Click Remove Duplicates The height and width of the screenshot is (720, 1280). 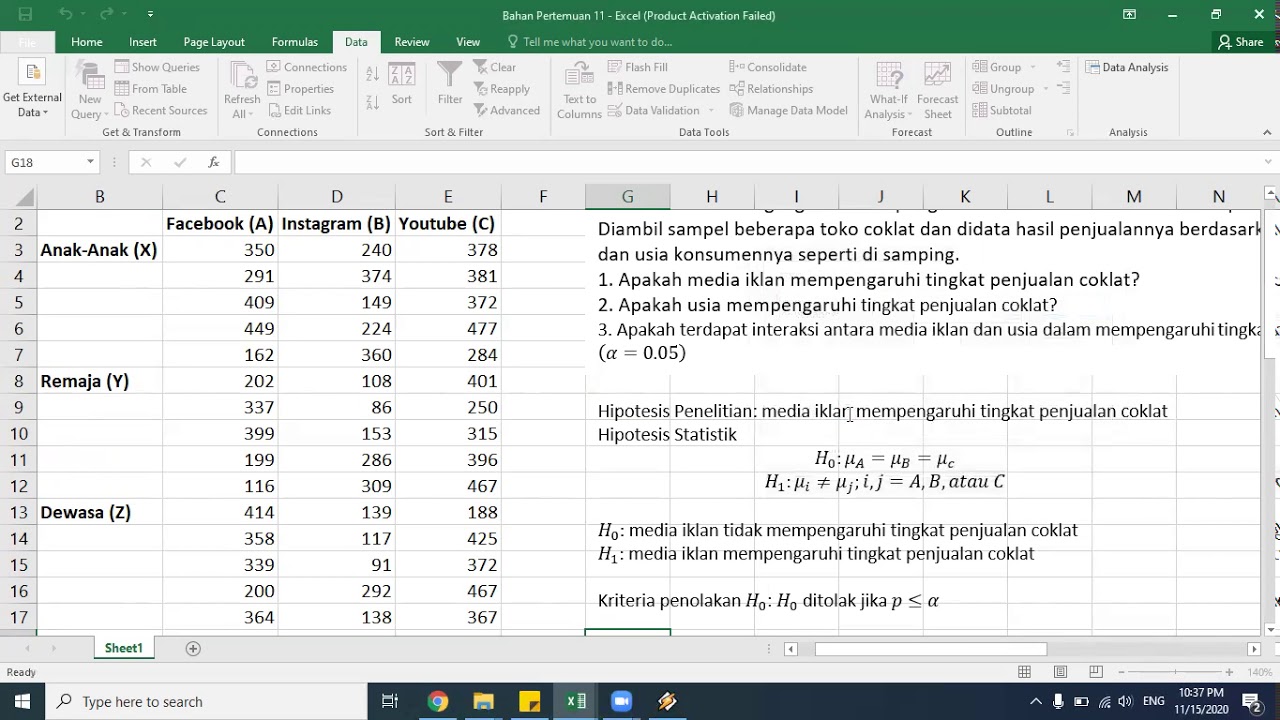coord(663,89)
